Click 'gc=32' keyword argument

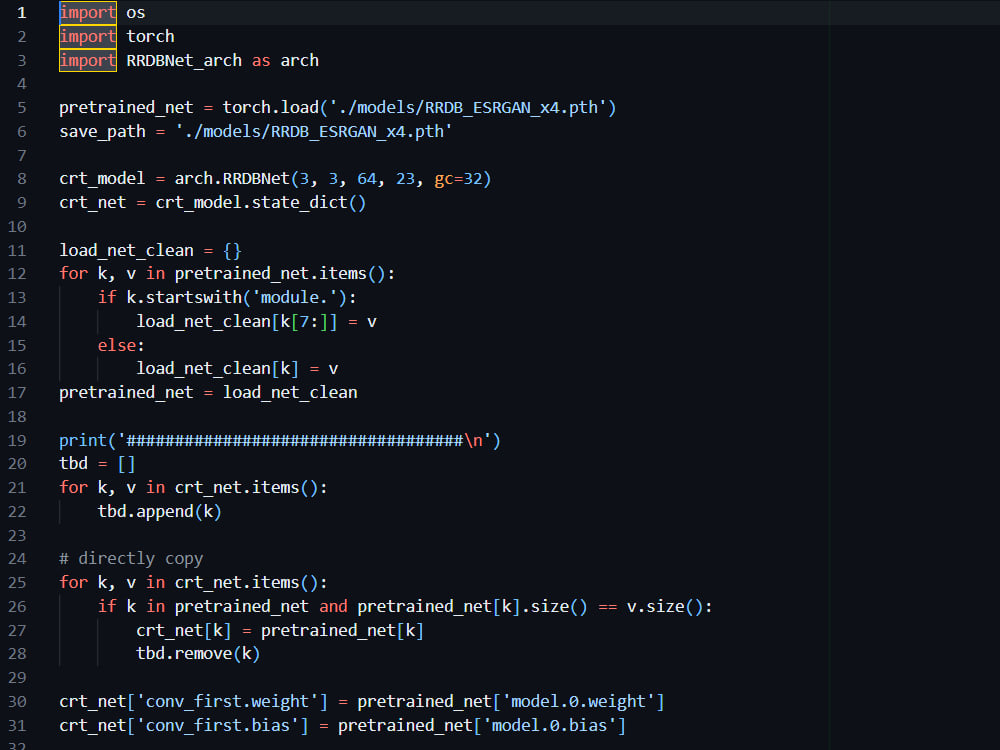click(x=458, y=179)
